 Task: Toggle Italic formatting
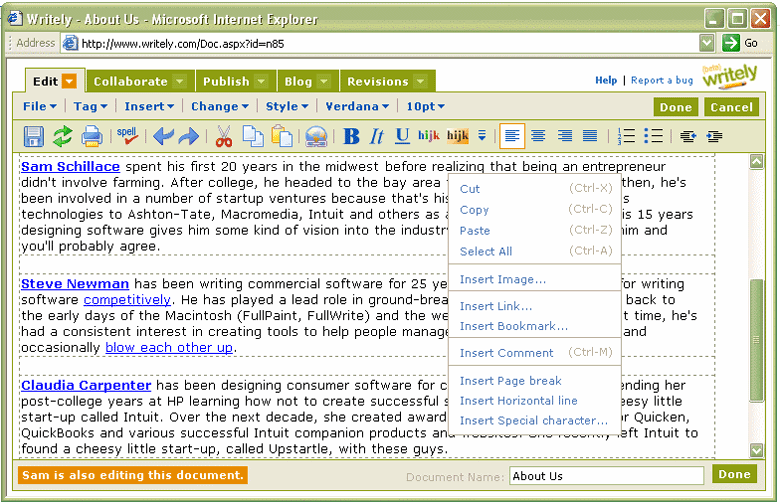pyautogui.click(x=377, y=136)
